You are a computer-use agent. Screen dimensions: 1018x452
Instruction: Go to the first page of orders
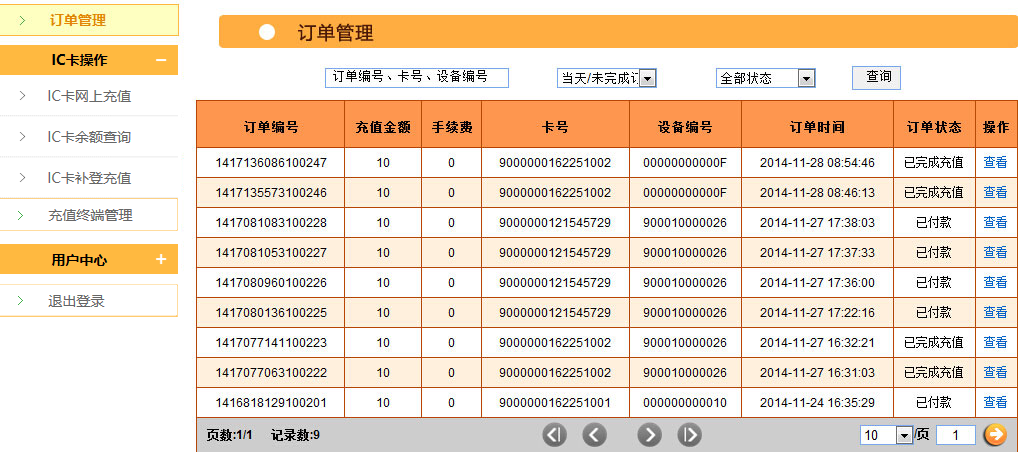(x=555, y=435)
